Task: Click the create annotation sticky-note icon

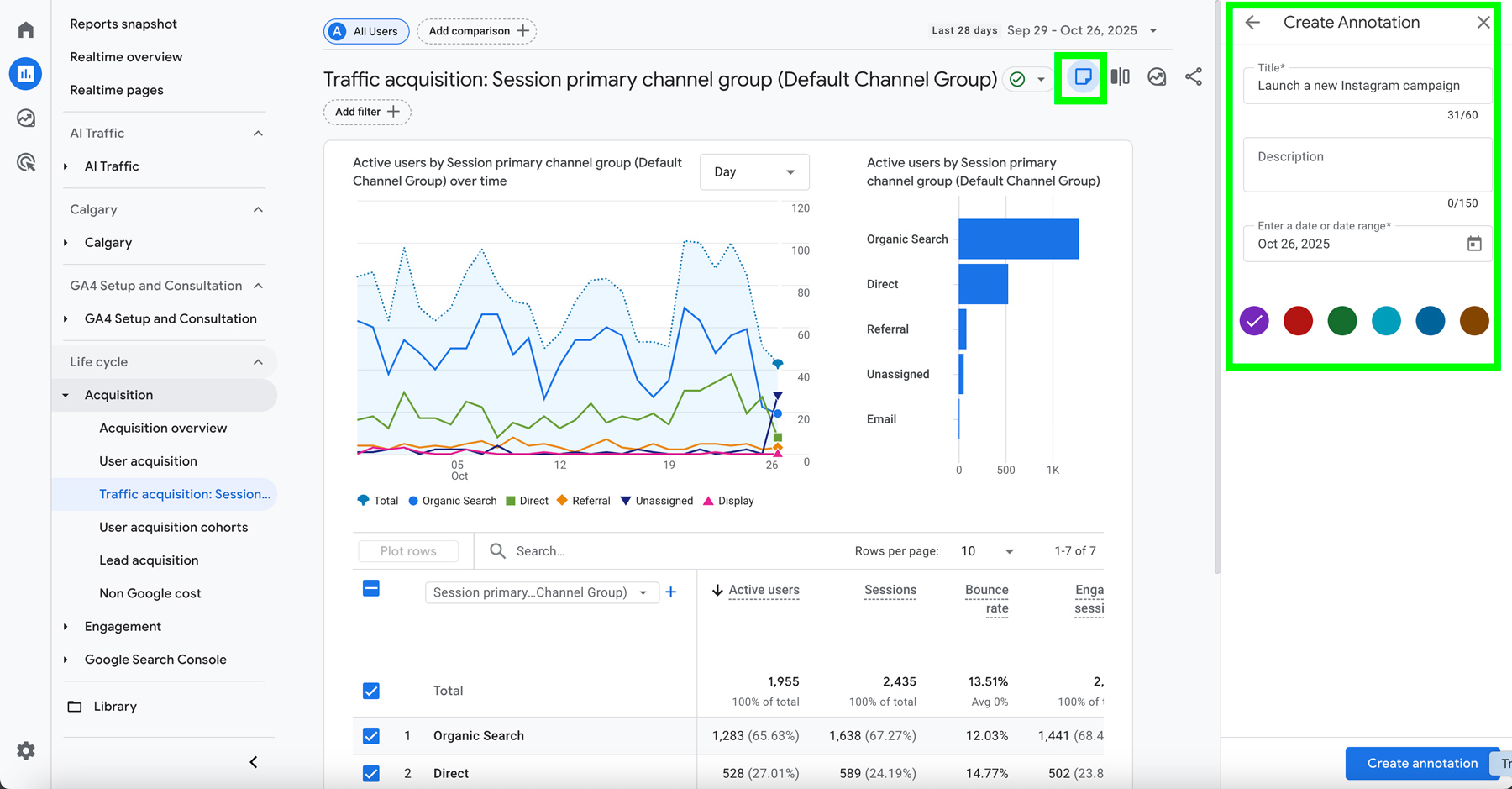Action: 1083,76
